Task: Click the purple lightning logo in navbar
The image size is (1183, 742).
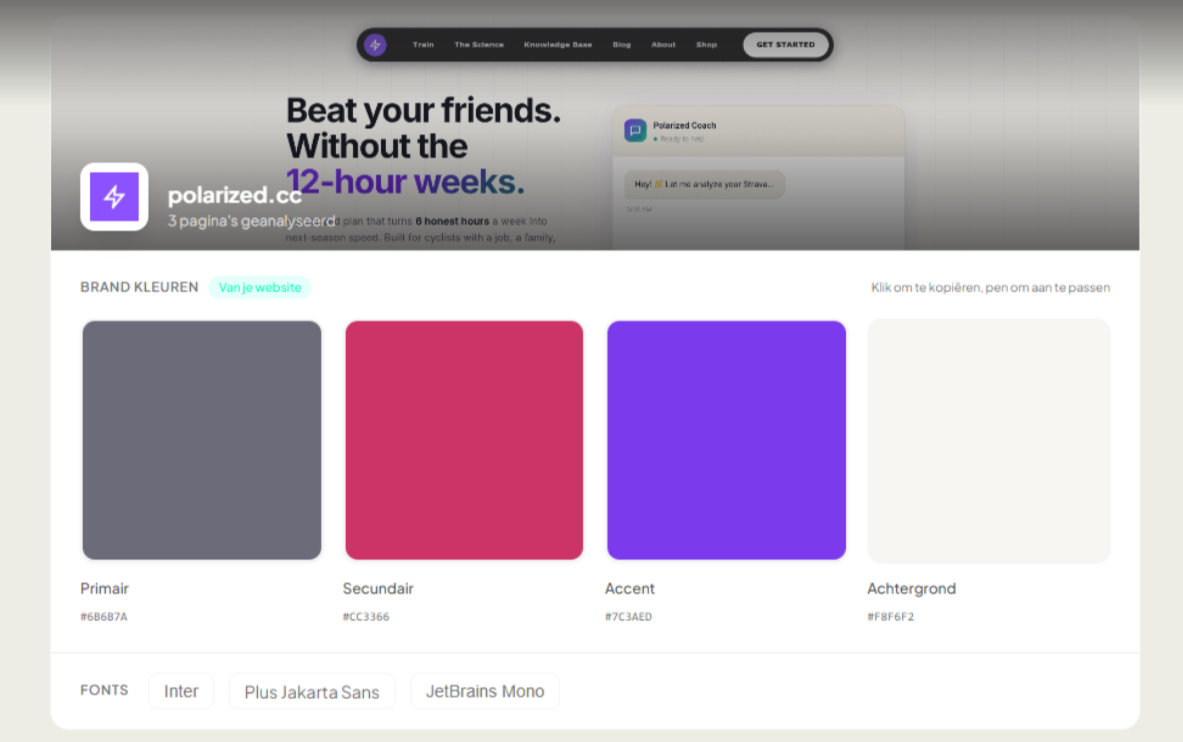Action: tap(375, 45)
